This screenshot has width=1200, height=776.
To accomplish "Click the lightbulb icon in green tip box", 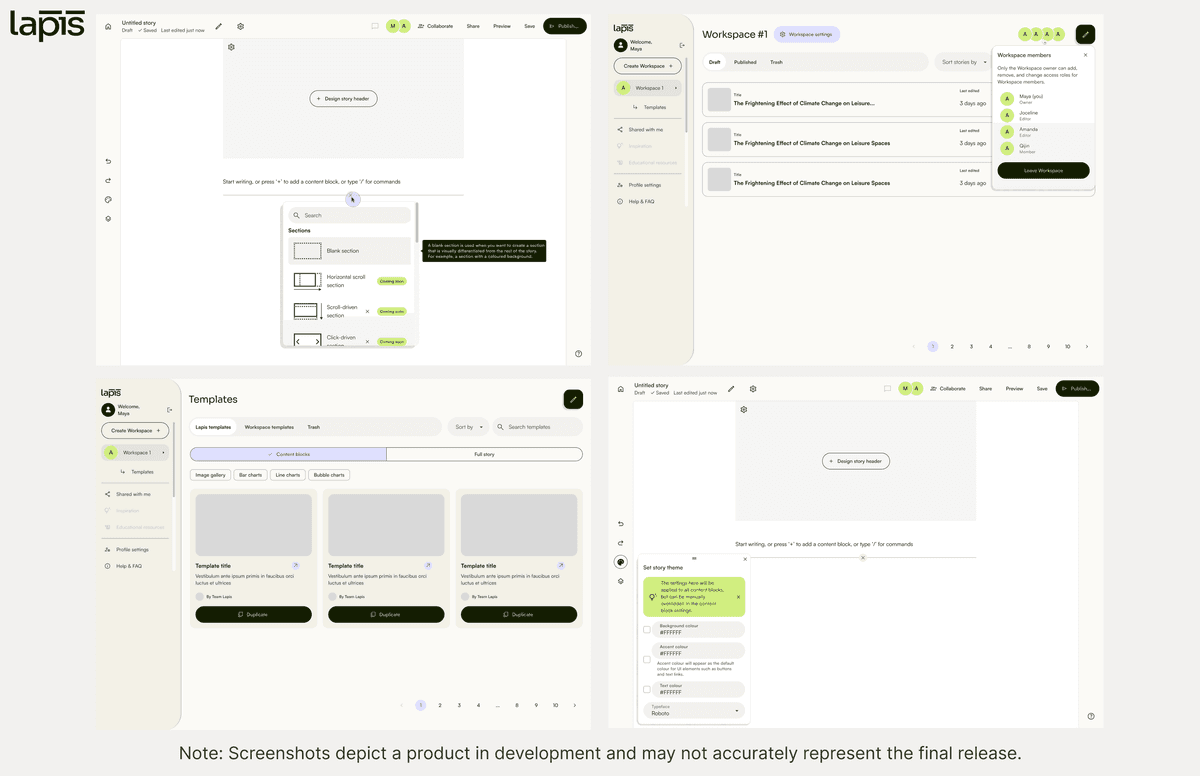I will (652, 597).
